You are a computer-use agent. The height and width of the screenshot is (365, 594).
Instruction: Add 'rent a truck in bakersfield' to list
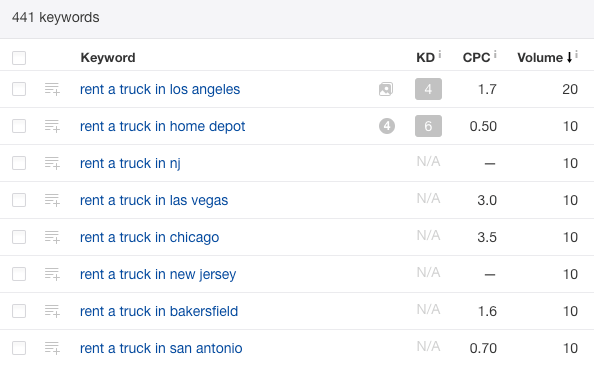[52, 311]
